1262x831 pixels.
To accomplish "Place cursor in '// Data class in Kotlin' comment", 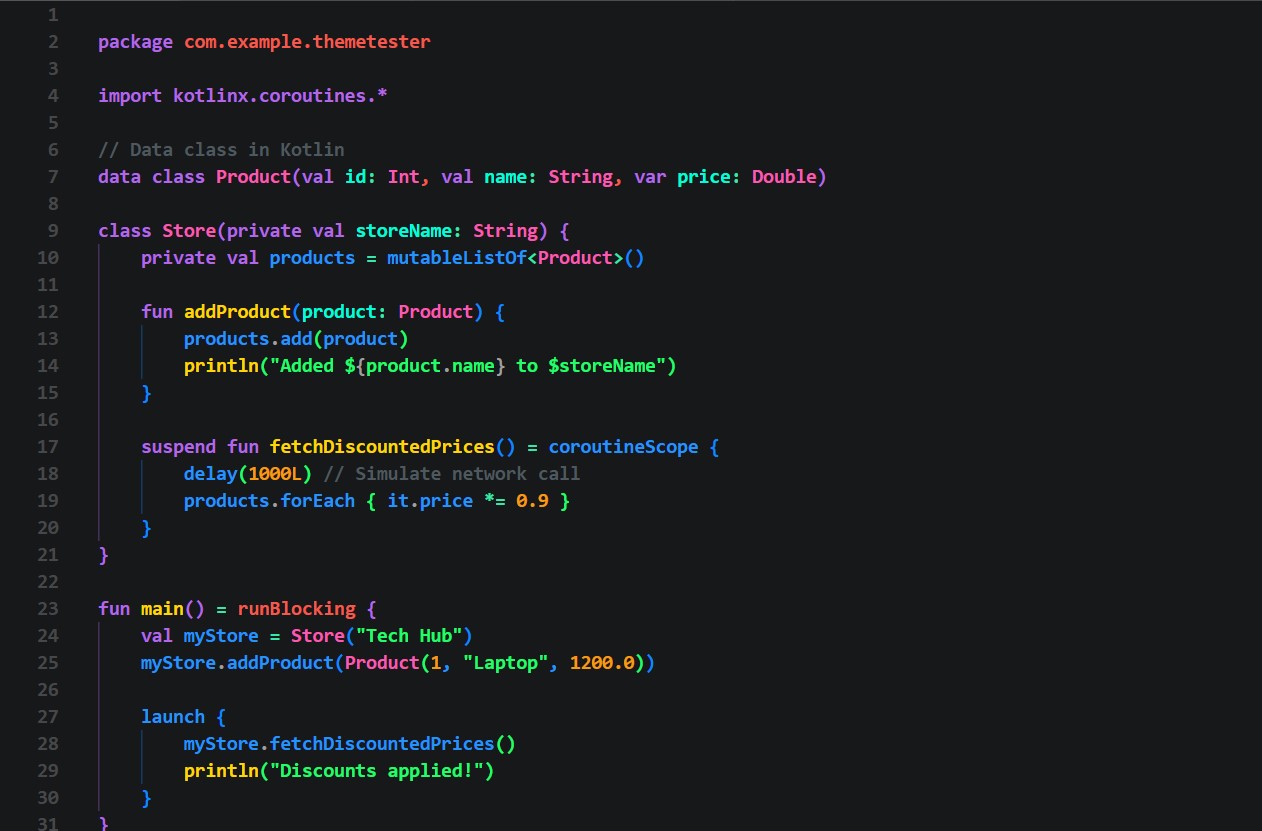I will (221, 150).
